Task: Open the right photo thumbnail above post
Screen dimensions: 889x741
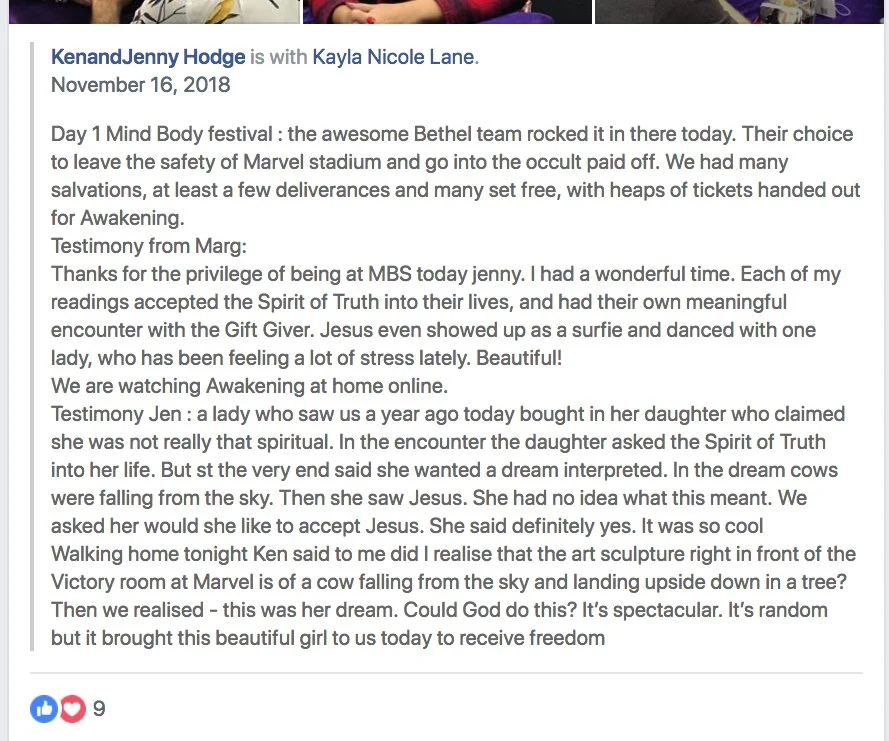Action: [741, 11]
